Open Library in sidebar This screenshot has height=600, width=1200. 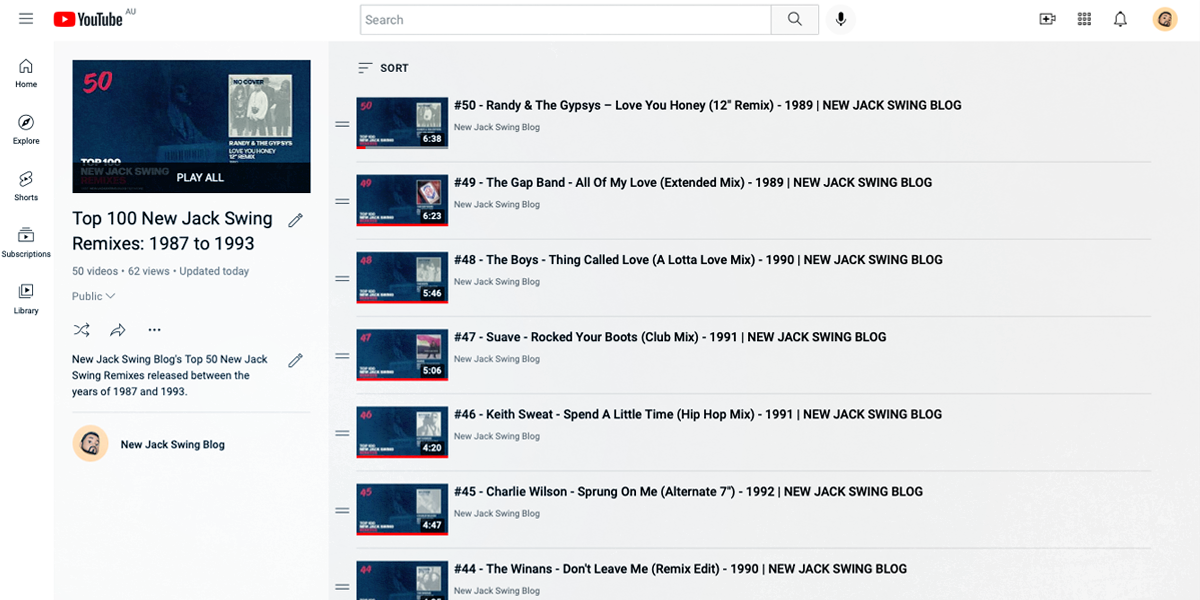point(26,299)
